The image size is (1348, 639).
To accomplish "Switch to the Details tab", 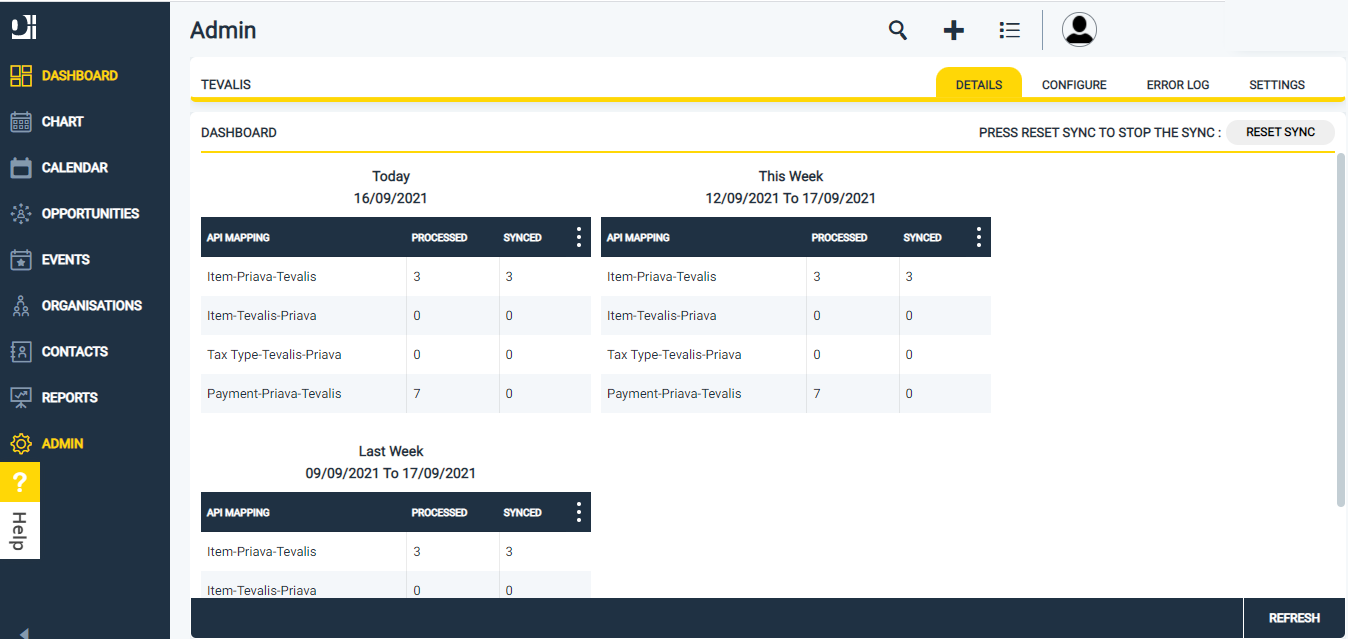I will 979,85.
